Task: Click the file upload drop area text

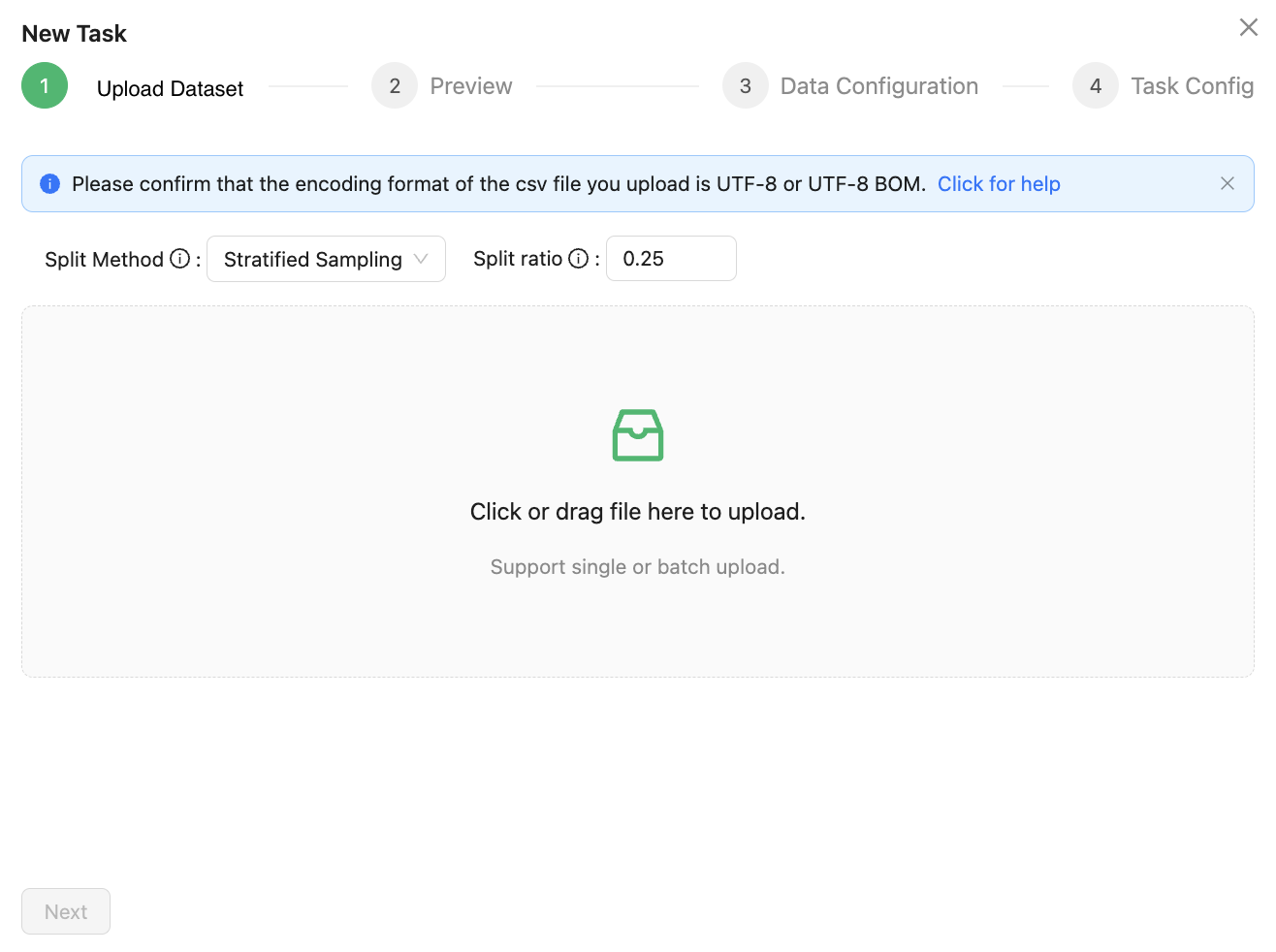Action: (638, 512)
